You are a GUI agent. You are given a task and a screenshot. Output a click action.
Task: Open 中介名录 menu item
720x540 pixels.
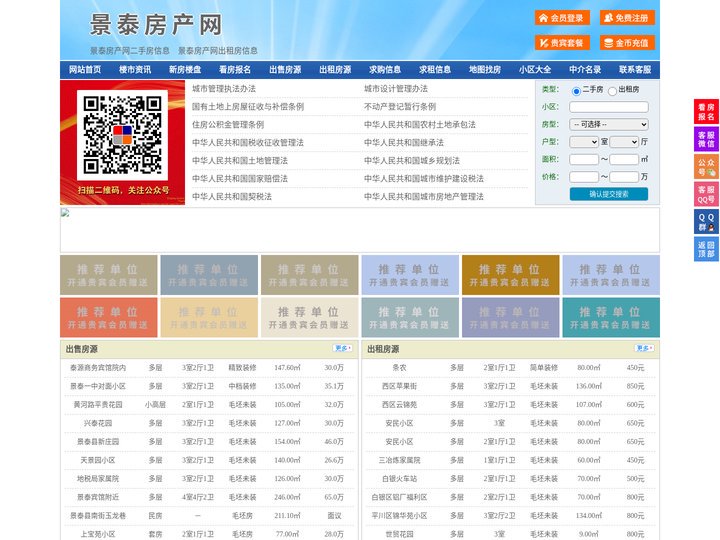point(585,70)
